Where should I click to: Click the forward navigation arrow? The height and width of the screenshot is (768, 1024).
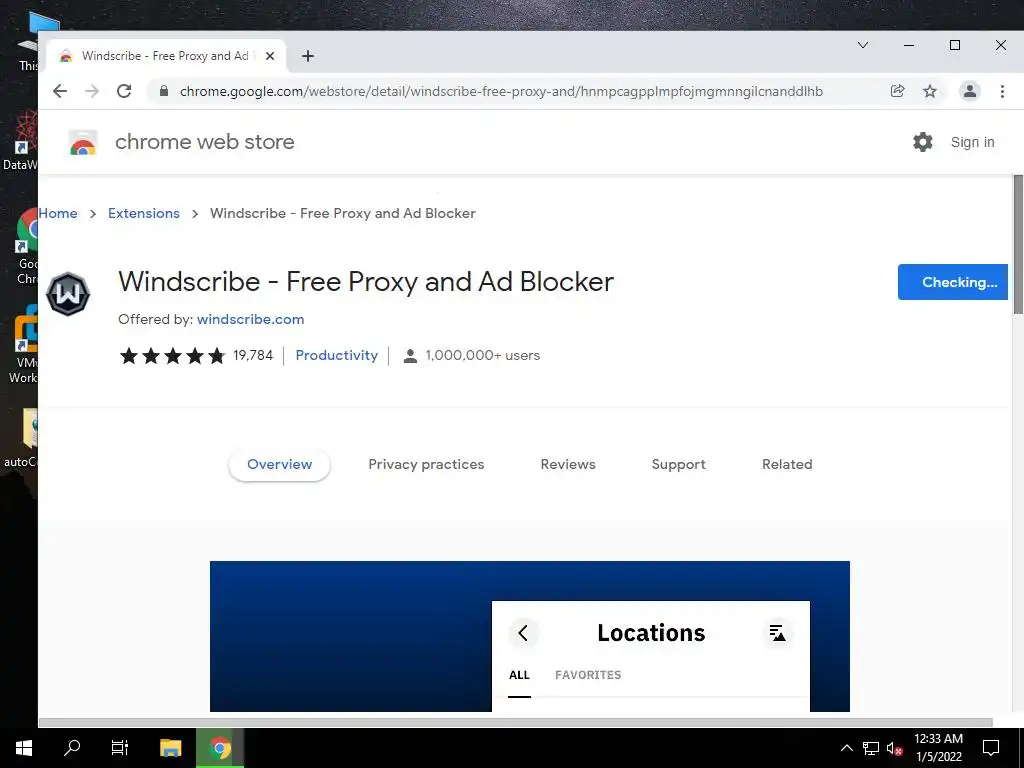[92, 91]
